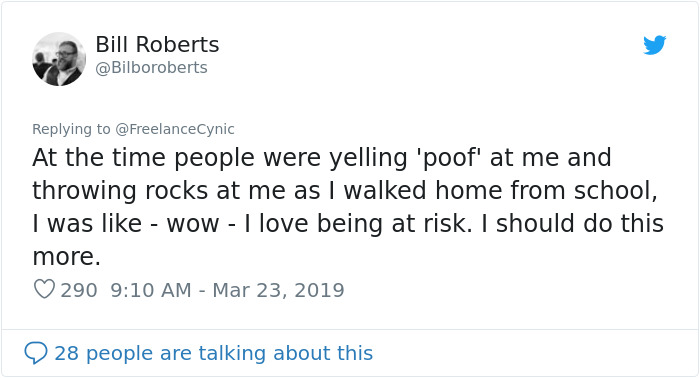The width and height of the screenshot is (700, 378).
Task: Click the phrase "walked home from school"
Action: coord(500,191)
